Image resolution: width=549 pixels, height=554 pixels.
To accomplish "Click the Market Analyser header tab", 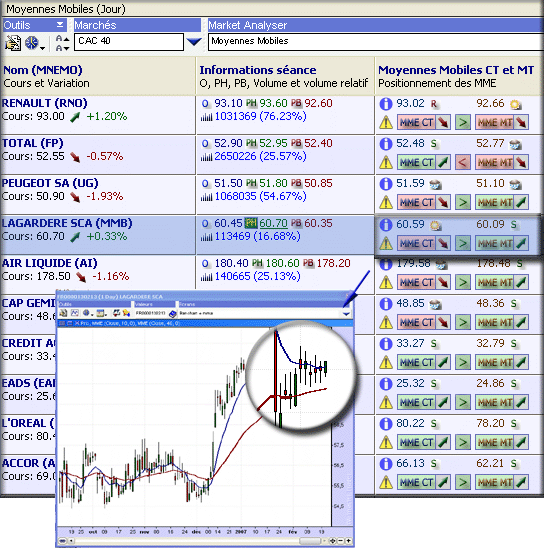I will (375, 25).
